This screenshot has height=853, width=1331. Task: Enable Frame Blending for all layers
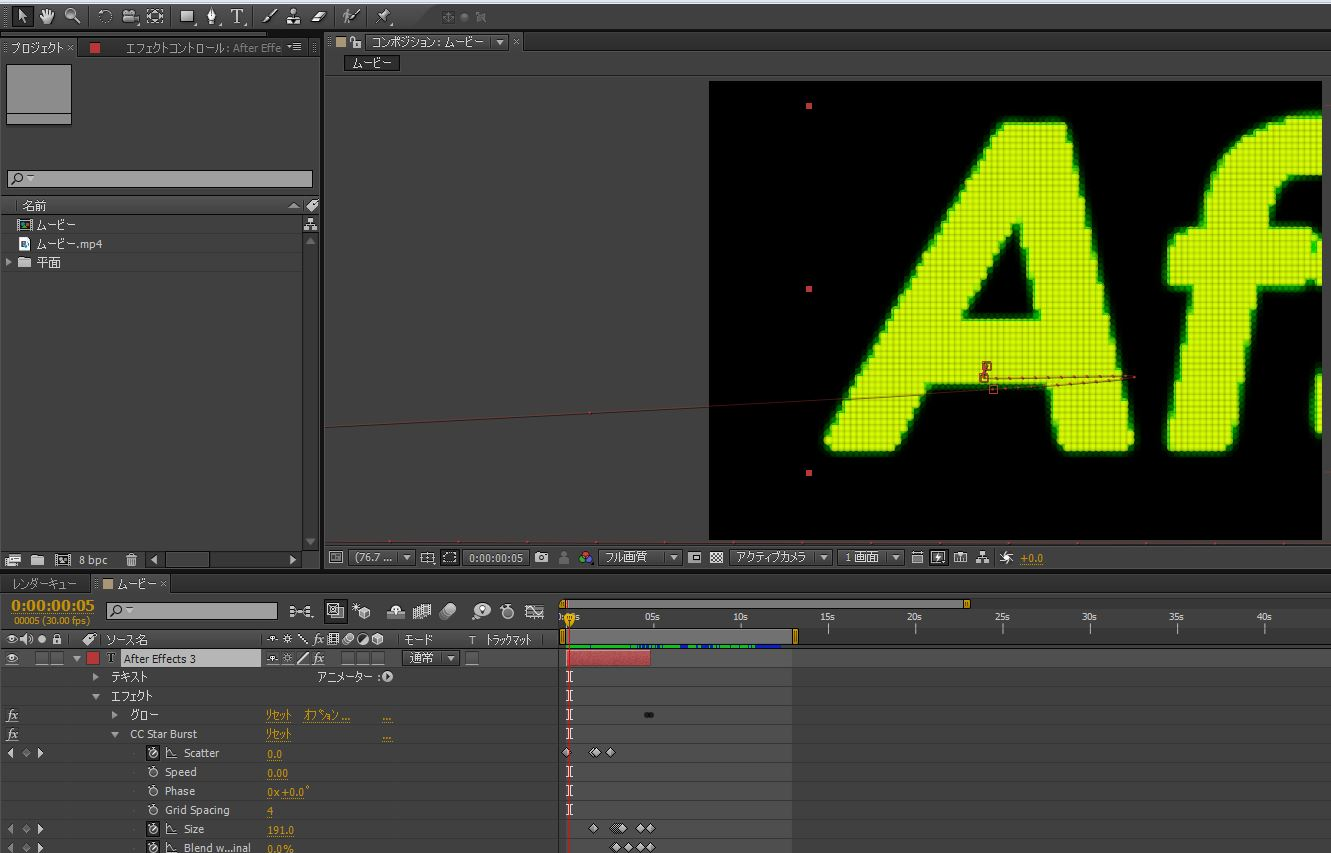click(421, 610)
